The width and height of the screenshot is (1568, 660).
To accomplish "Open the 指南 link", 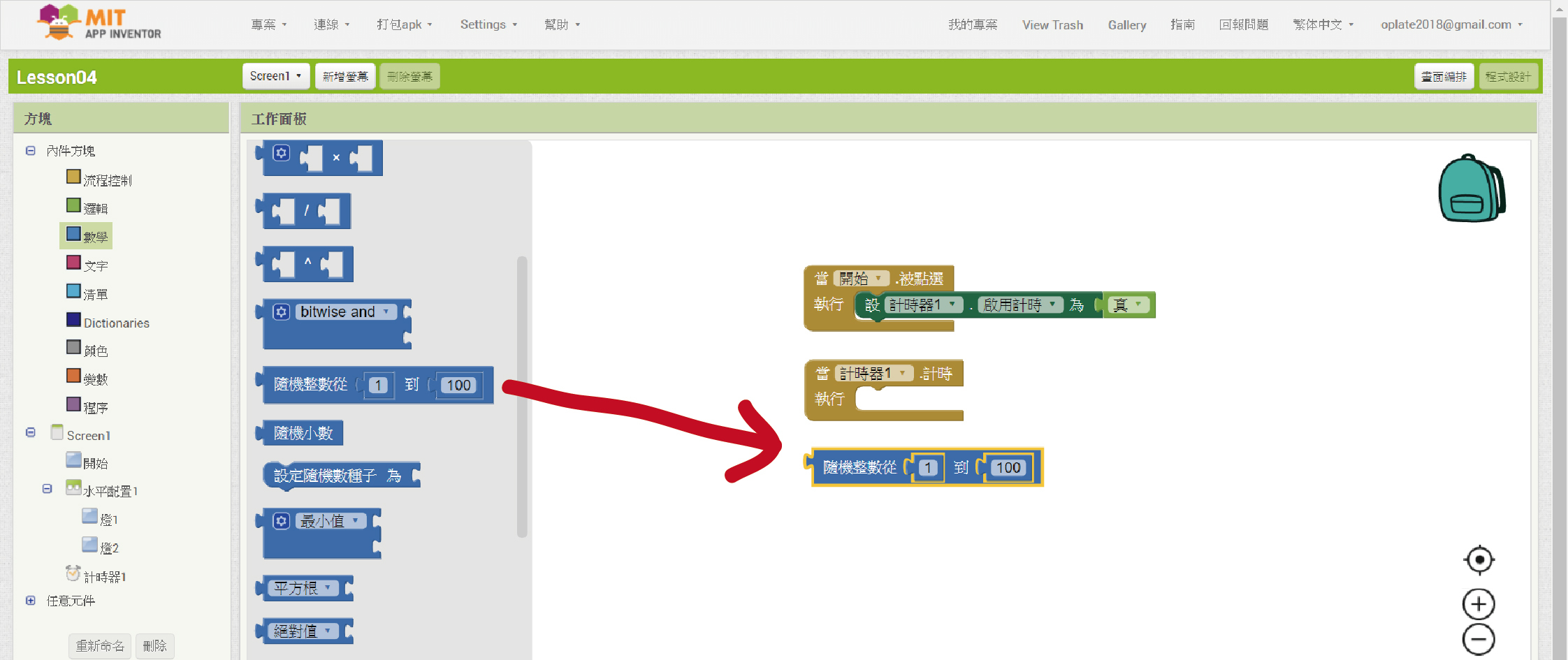I will pyautogui.click(x=1182, y=24).
